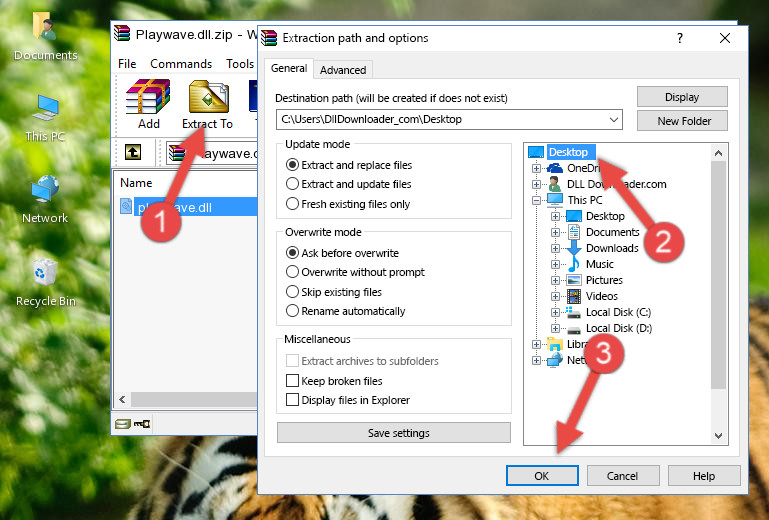Click folder tree scrollbar up arrow
This screenshot has width=769, height=520.
(718, 154)
